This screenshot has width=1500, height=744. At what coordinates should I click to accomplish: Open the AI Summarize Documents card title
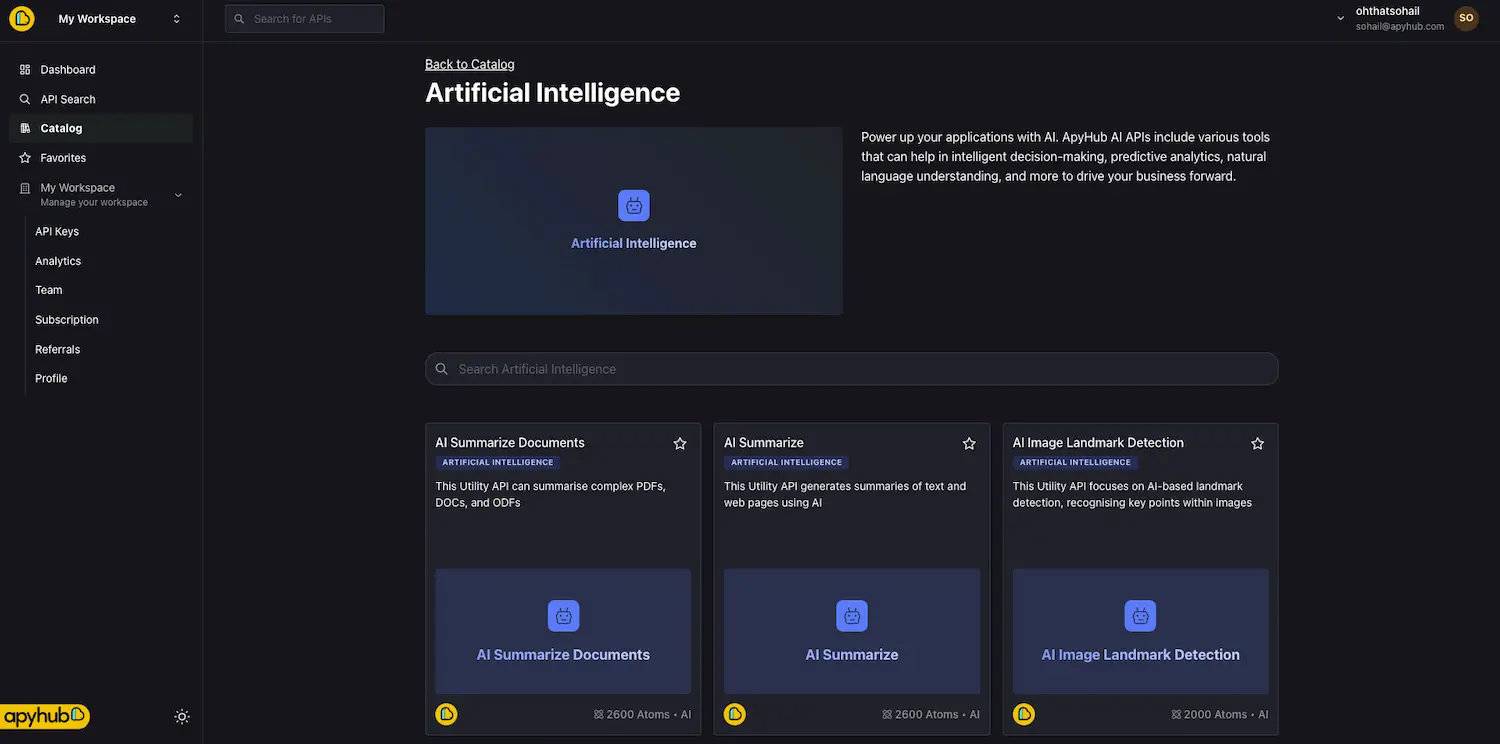click(510, 443)
